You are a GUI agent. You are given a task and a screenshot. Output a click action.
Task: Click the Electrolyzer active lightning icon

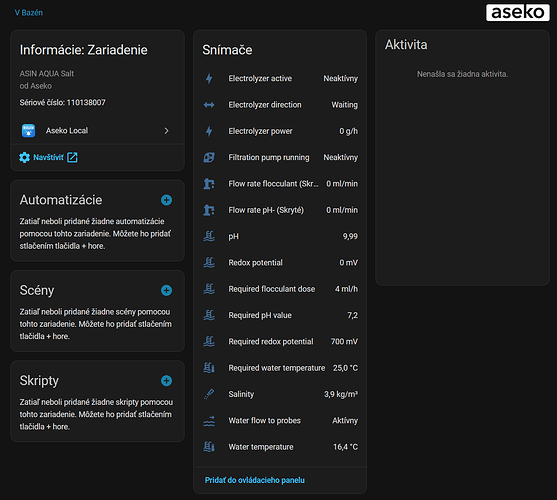pyautogui.click(x=209, y=78)
